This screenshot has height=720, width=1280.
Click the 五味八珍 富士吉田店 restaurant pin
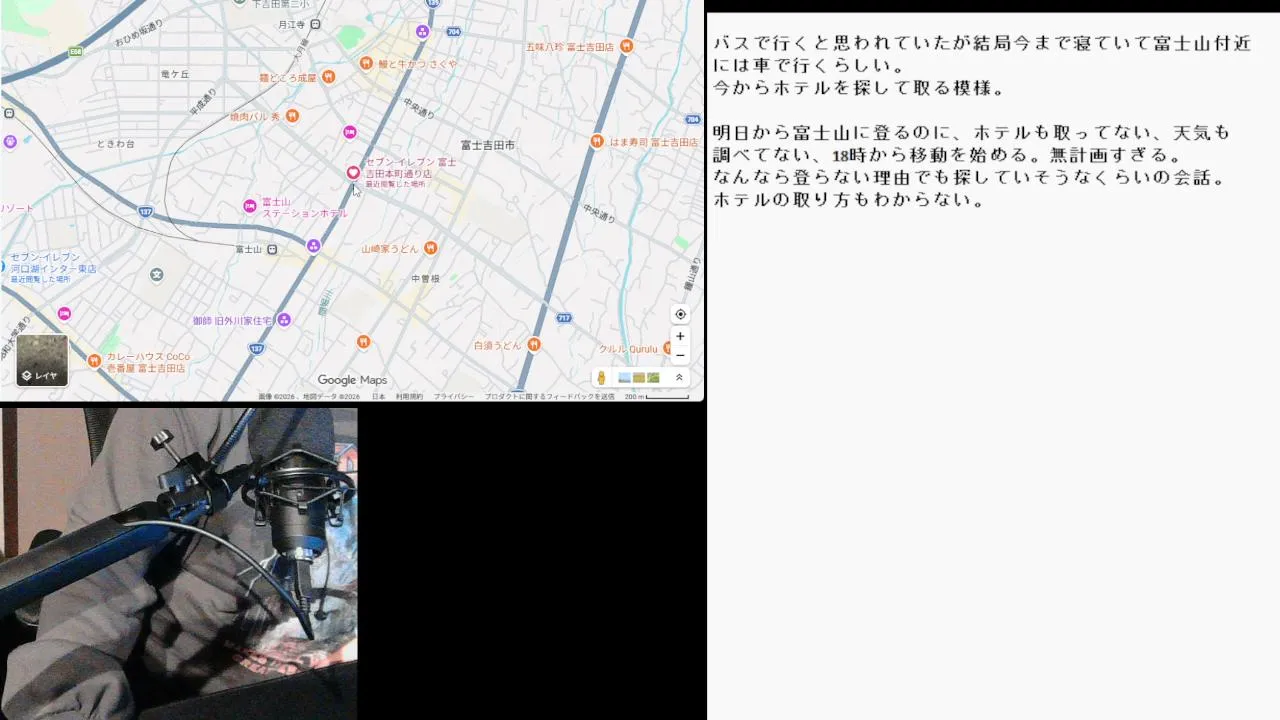[x=626, y=46]
